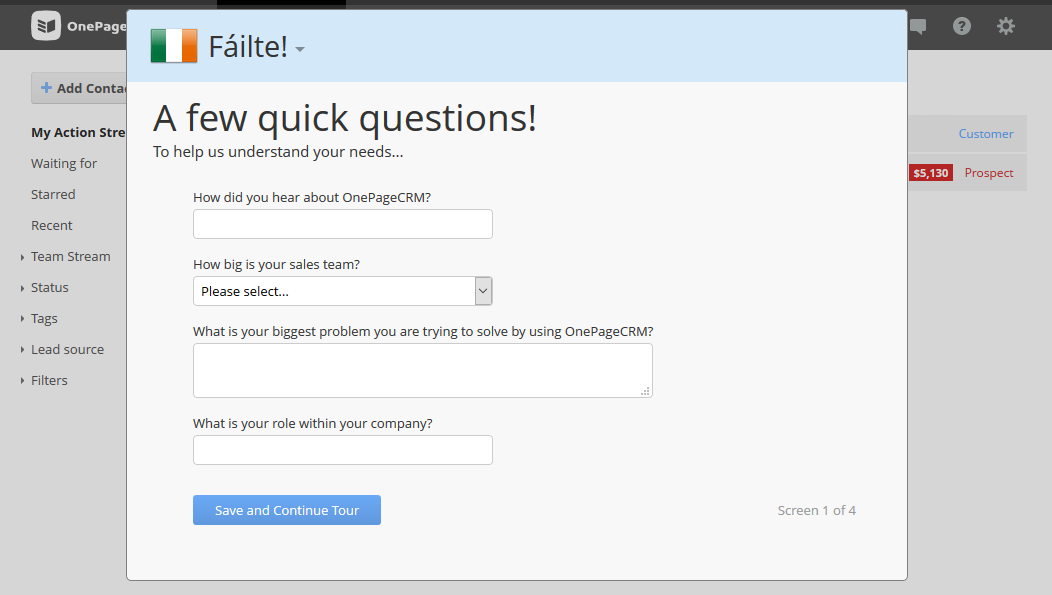
Task: Click the Fáilte! heading text
Action: 248,46
